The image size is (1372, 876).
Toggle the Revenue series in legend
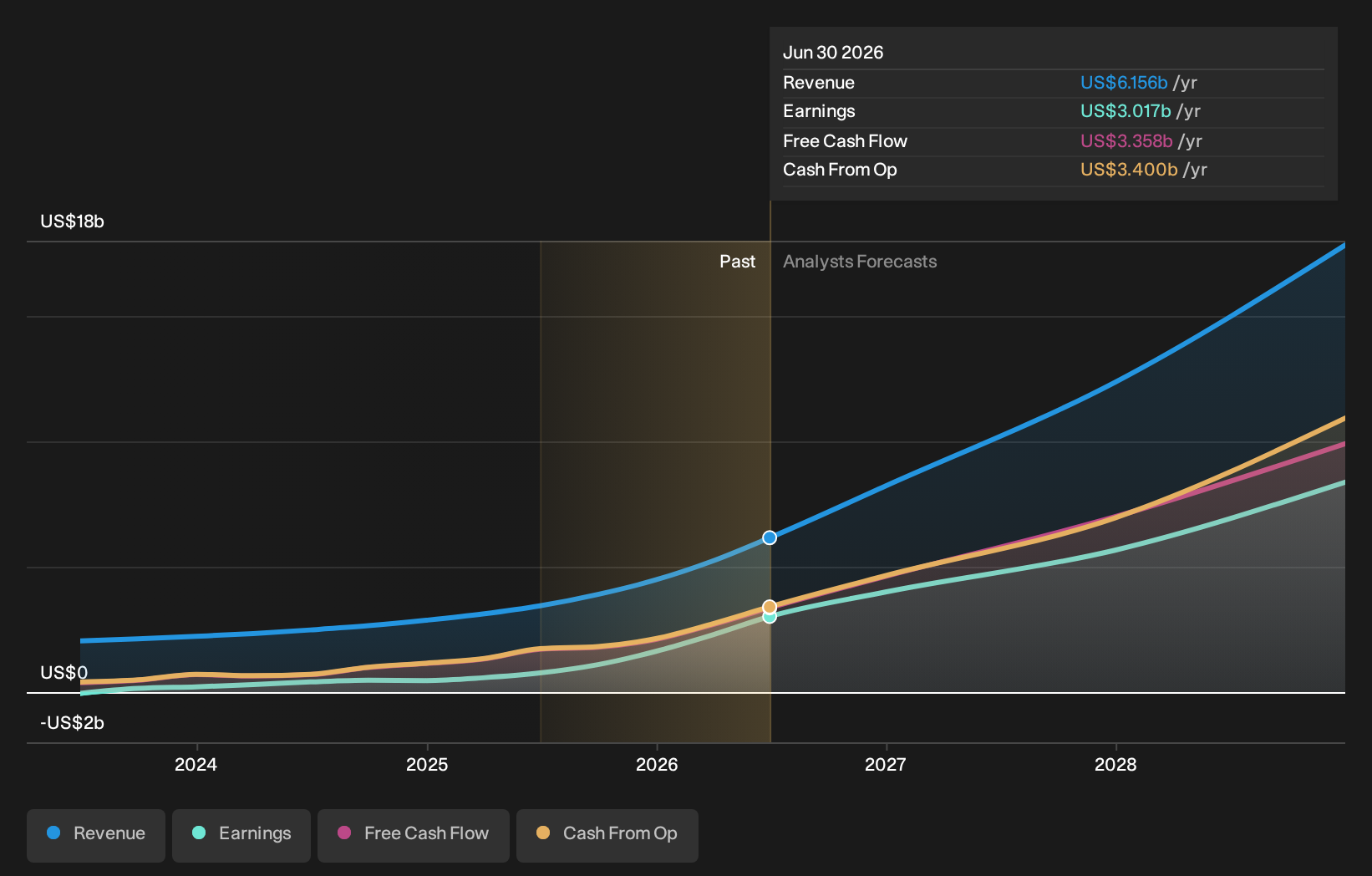click(96, 835)
